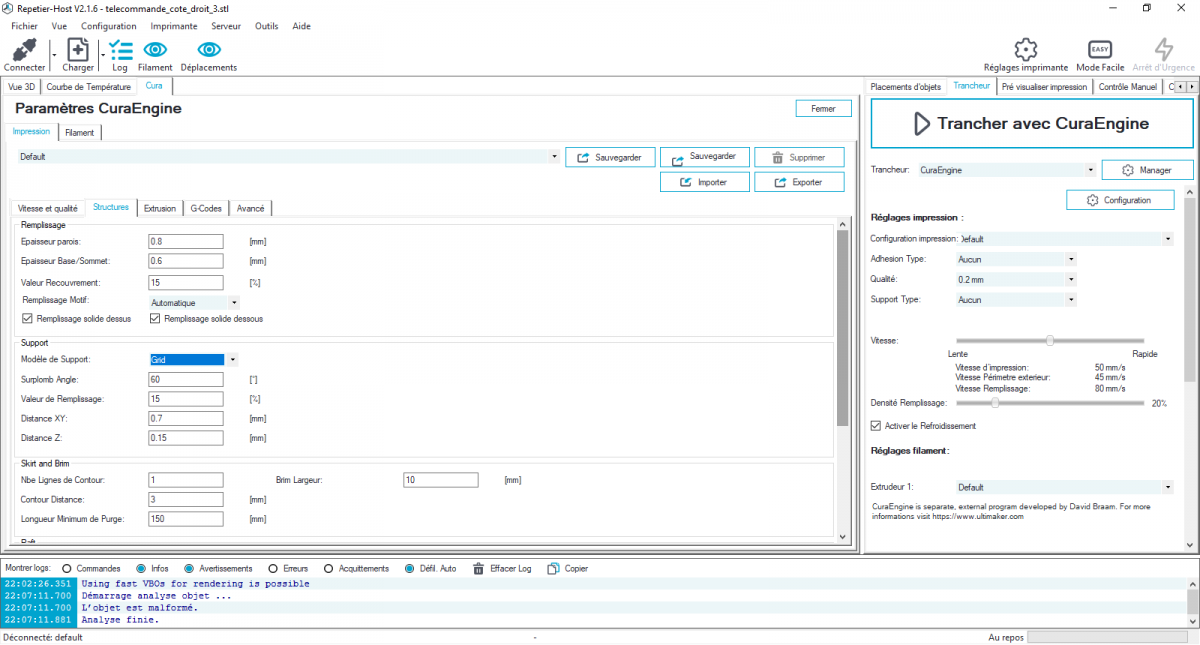
Task: Open the slicer Configuration button
Action: point(1120,200)
